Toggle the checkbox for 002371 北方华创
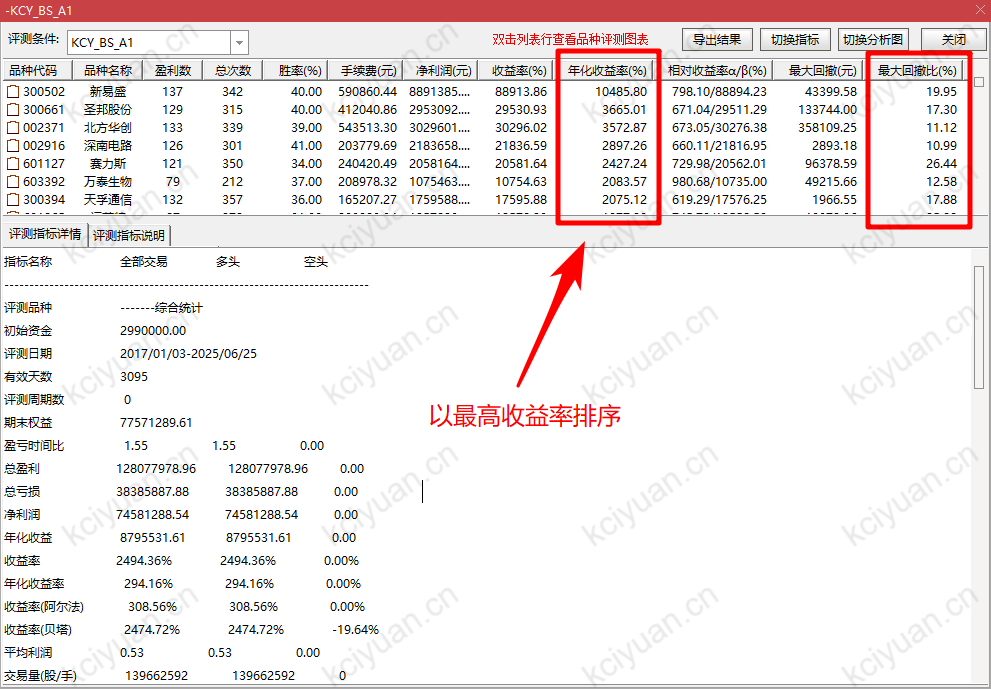The image size is (991, 689). click(13, 128)
